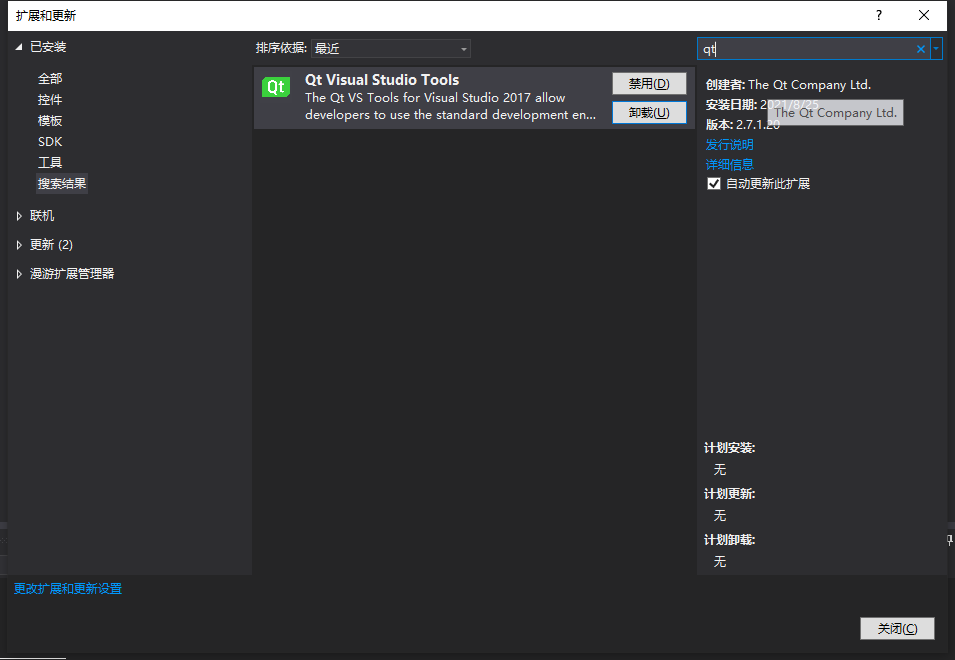Collapse the 已安装 tree section
The image size is (955, 660).
(19, 47)
